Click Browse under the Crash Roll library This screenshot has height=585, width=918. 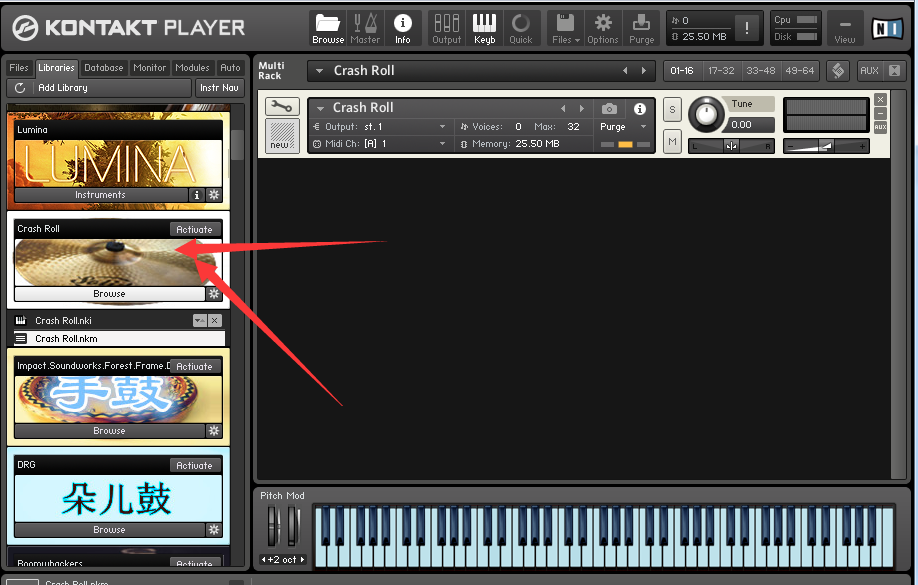click(109, 294)
